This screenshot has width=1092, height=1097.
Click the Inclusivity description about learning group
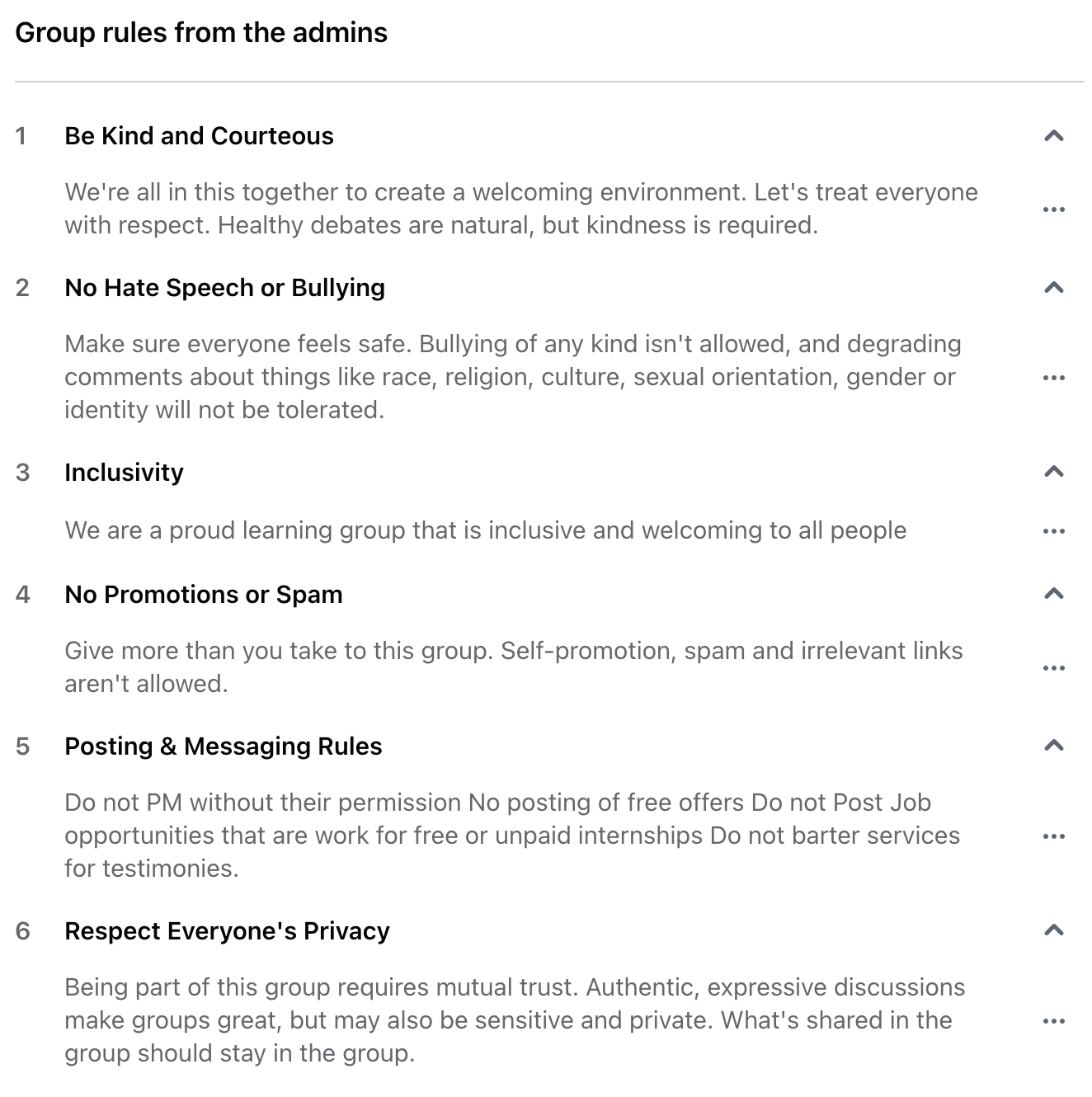click(485, 530)
